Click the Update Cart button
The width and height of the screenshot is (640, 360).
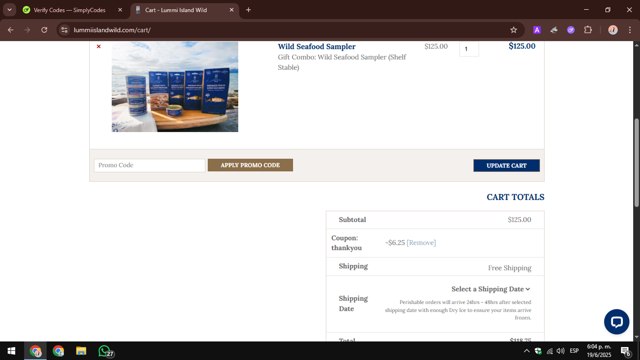point(506,165)
